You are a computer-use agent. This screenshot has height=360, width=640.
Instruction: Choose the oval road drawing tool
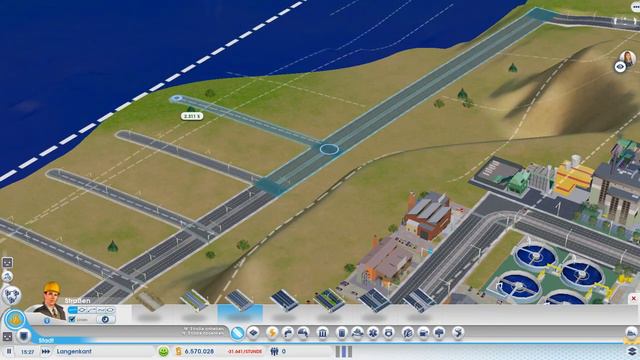pyautogui.click(x=110, y=310)
